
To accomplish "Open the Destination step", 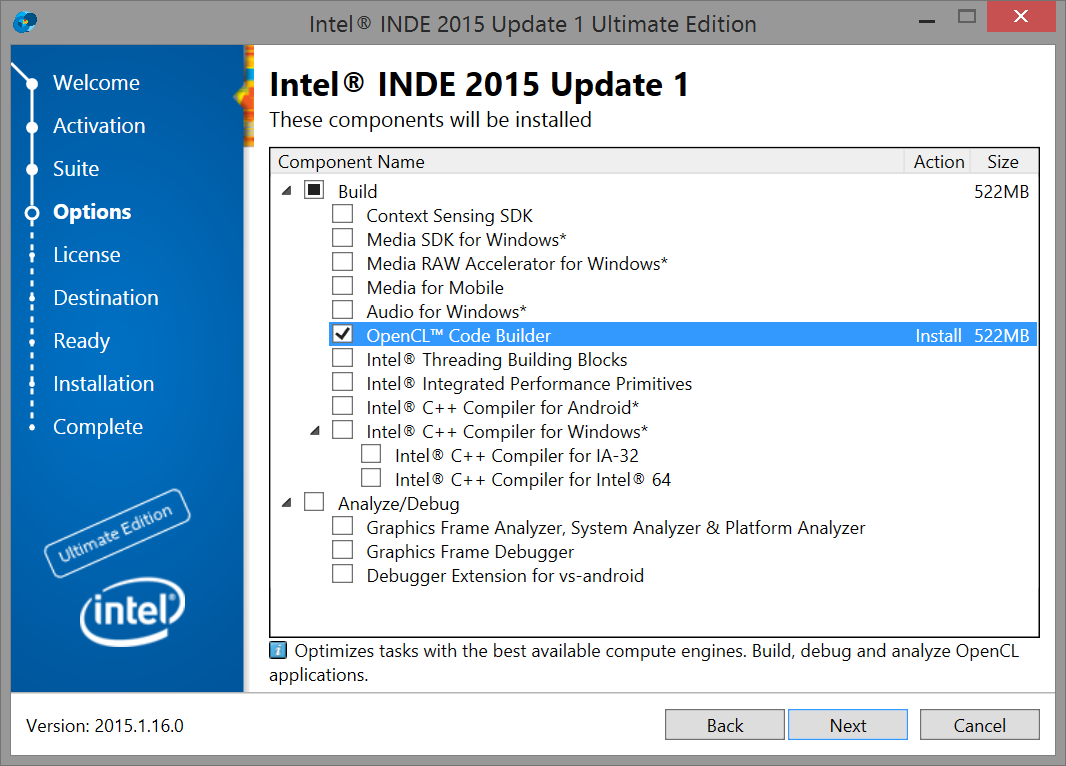I will click(106, 297).
